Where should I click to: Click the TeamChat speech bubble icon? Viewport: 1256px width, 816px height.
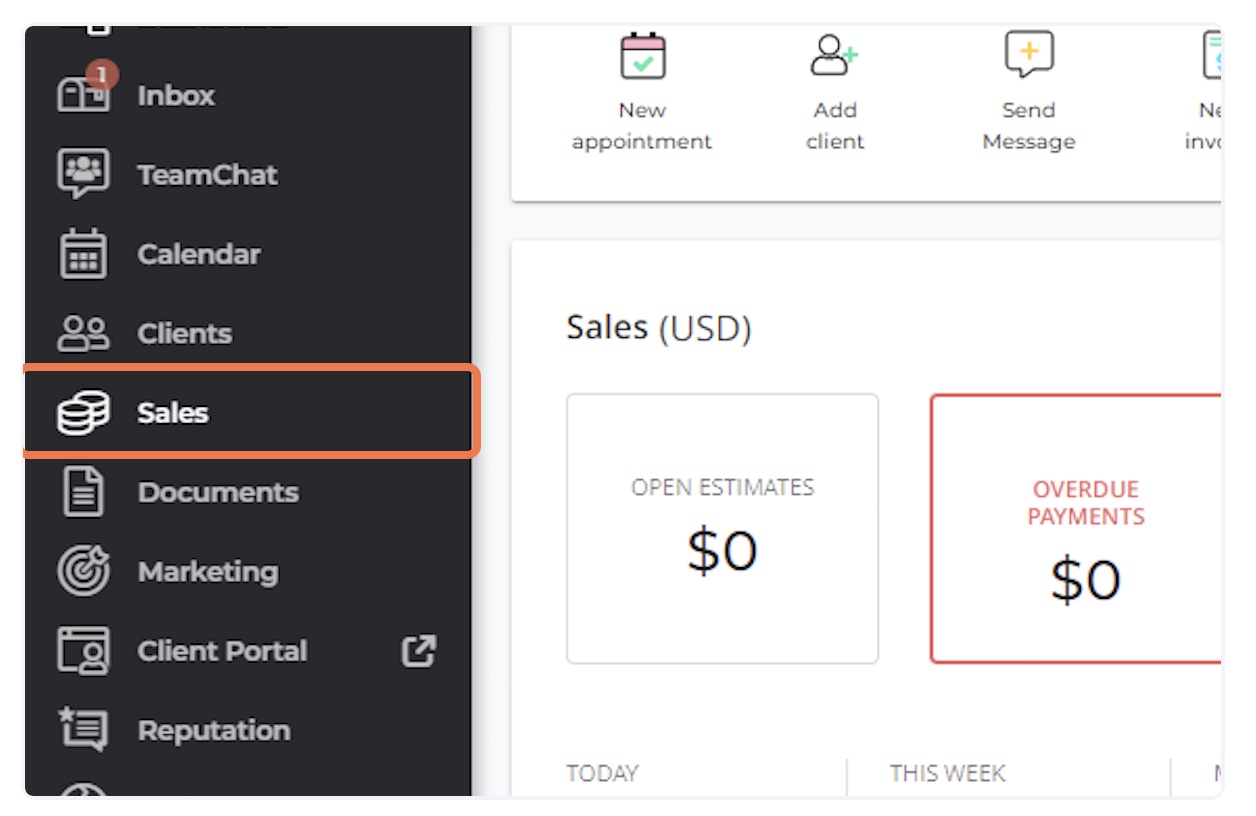tap(84, 174)
